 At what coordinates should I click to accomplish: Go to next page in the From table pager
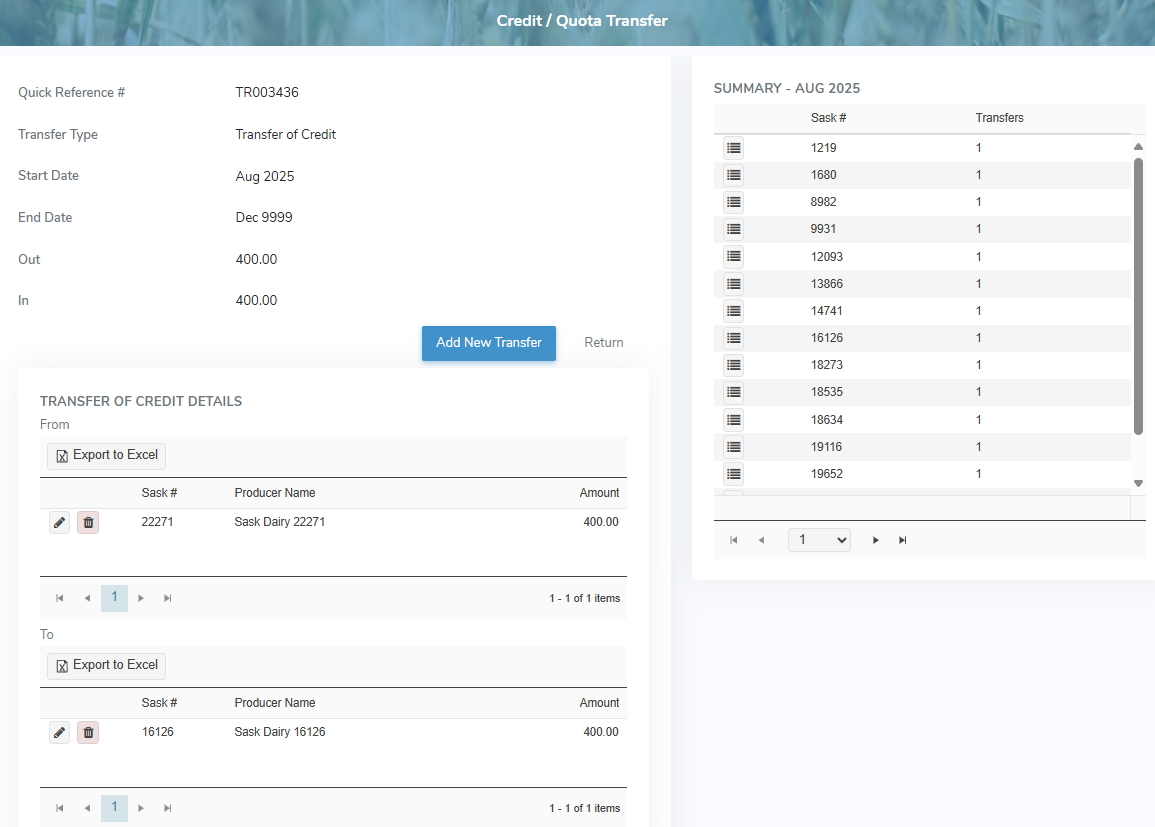pos(140,597)
